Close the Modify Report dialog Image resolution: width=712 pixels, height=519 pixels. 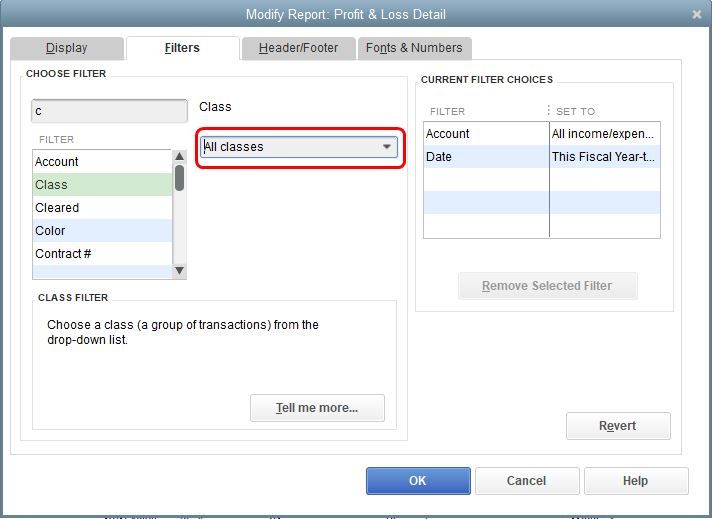[697, 15]
